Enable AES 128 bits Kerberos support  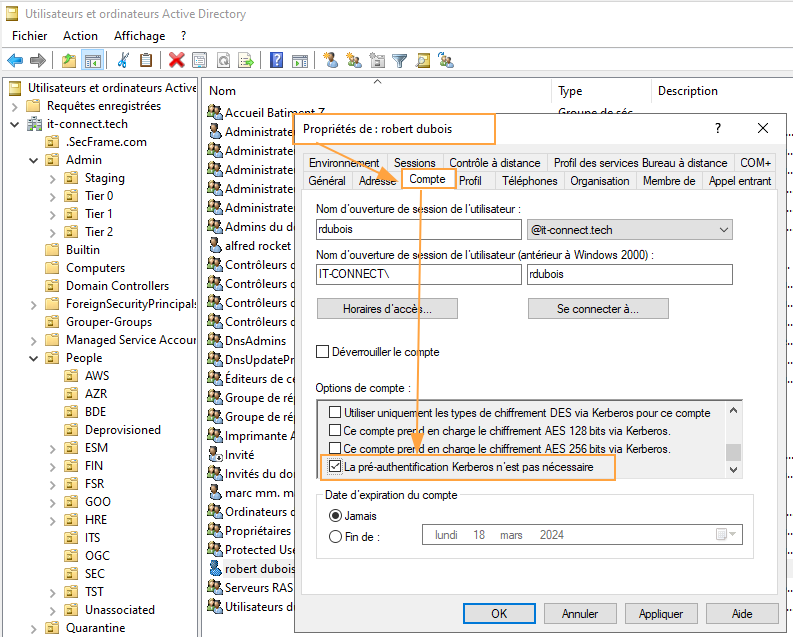tap(335, 430)
